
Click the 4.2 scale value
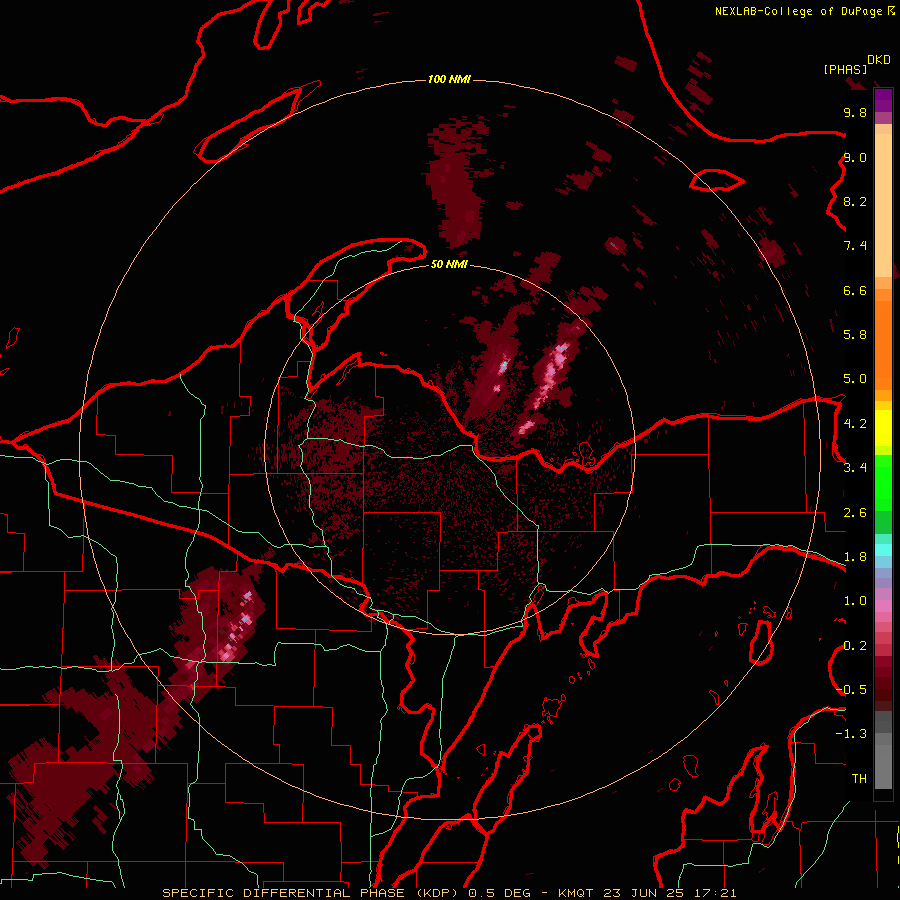(855, 424)
